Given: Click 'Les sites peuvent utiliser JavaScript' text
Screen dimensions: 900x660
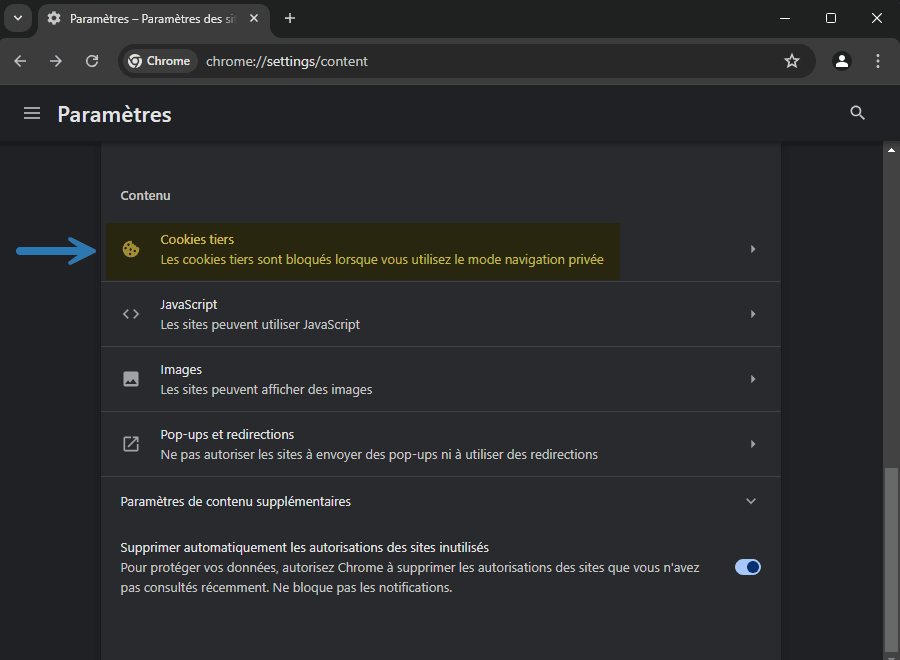Looking at the screenshot, I should (x=260, y=324).
